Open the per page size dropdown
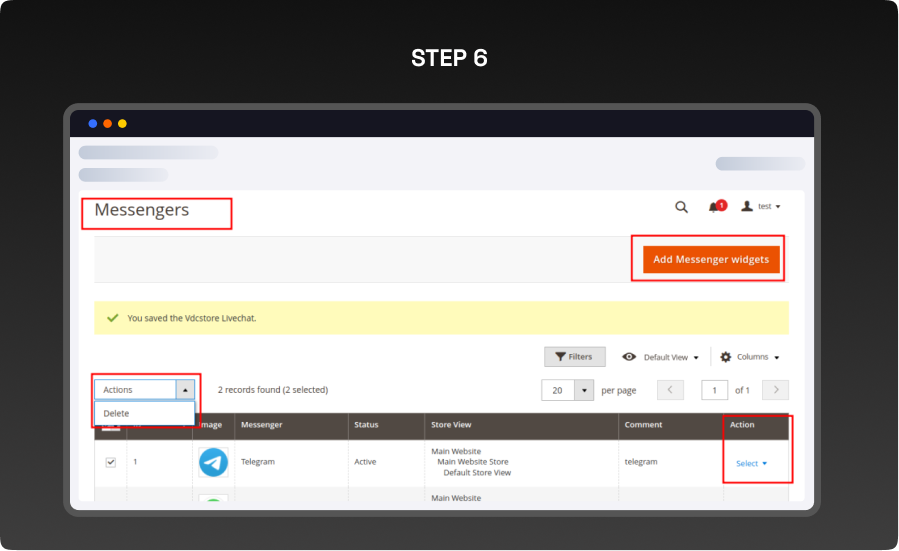 (584, 390)
